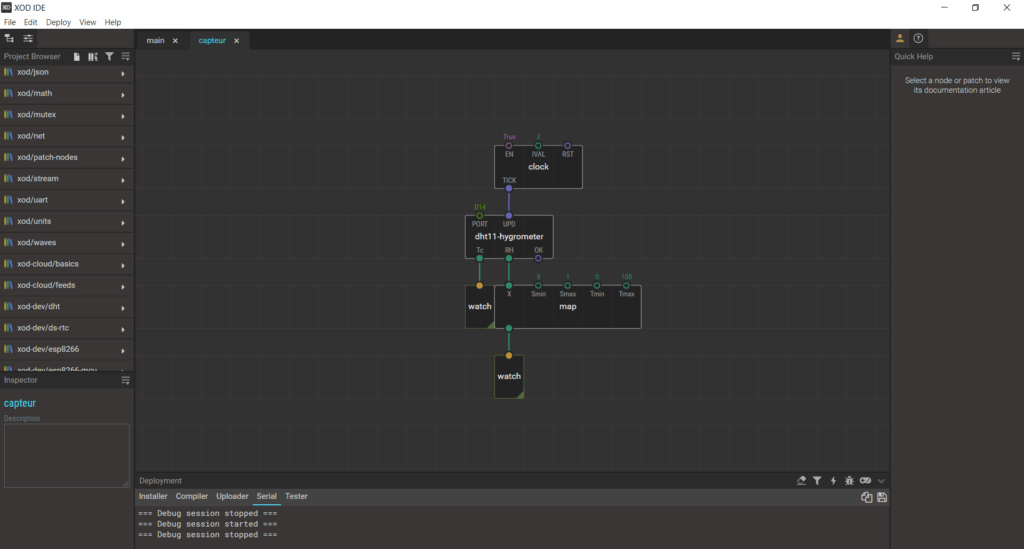The image size is (1024, 549).
Task: Switch to the main patch tab
Action: coord(155,40)
